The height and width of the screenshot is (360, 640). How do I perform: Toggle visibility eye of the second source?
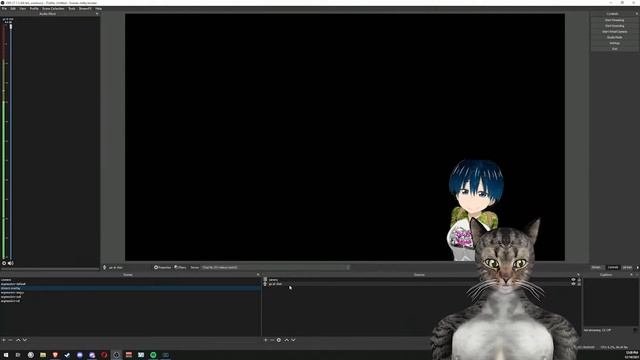[573, 284]
